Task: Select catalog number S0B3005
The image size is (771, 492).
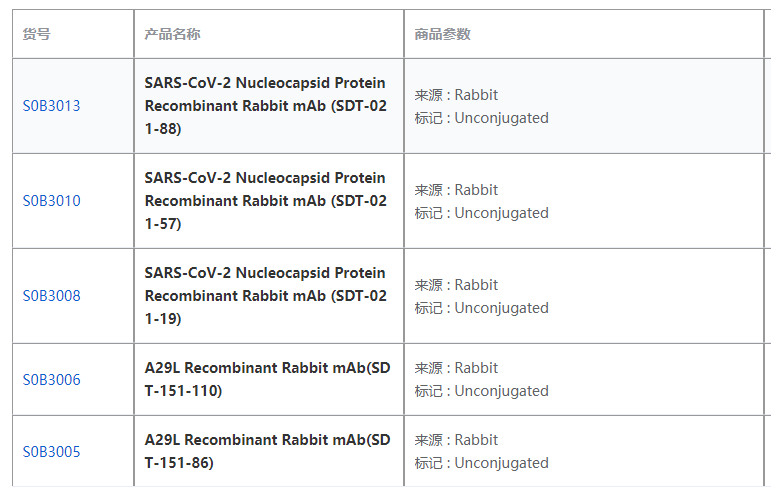Action: coord(52,452)
